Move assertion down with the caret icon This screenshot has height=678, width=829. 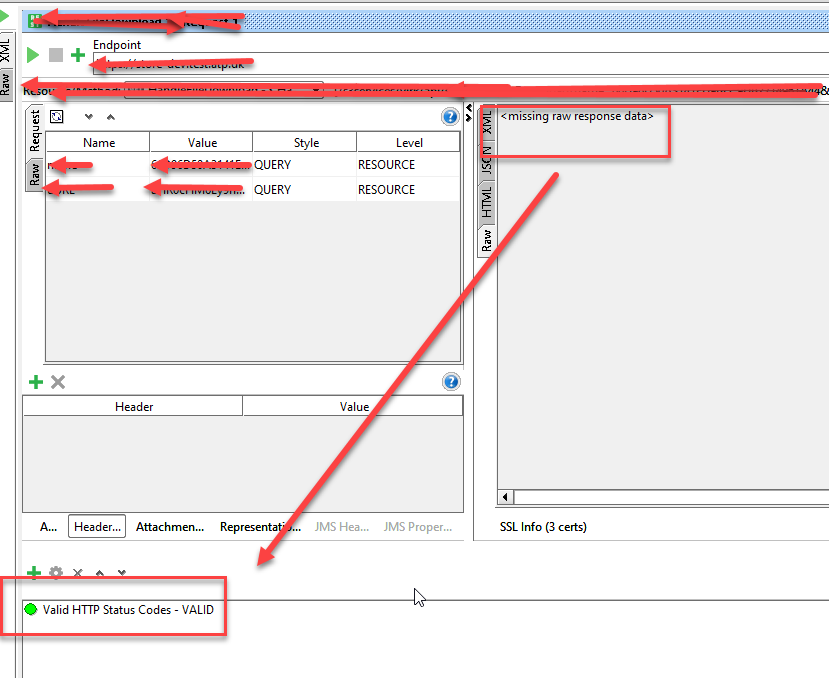pyautogui.click(x=122, y=573)
